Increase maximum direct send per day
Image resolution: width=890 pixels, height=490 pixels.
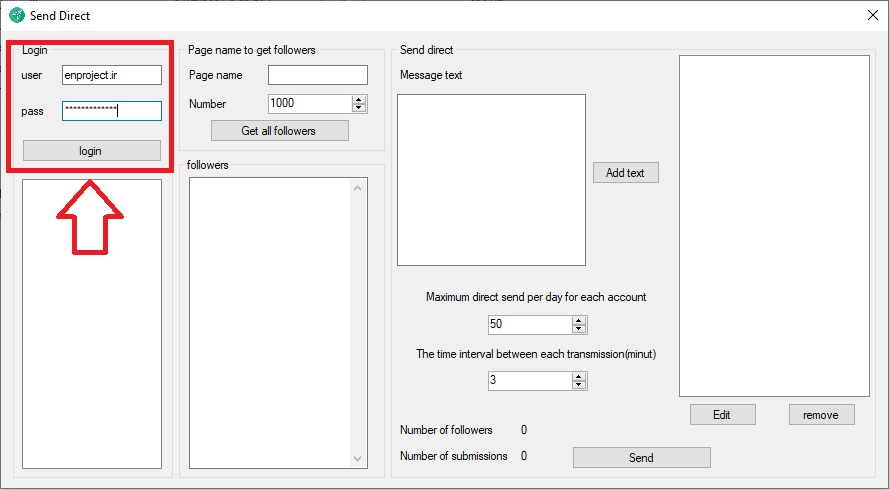579,320
